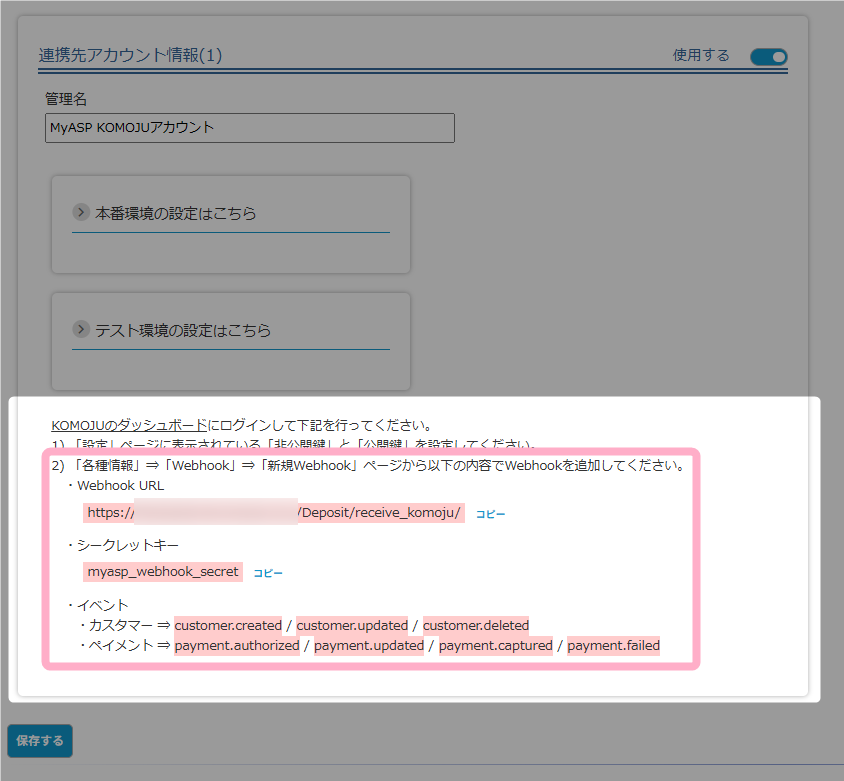Select the payment.updated event label
The image size is (844, 781).
pos(369,646)
